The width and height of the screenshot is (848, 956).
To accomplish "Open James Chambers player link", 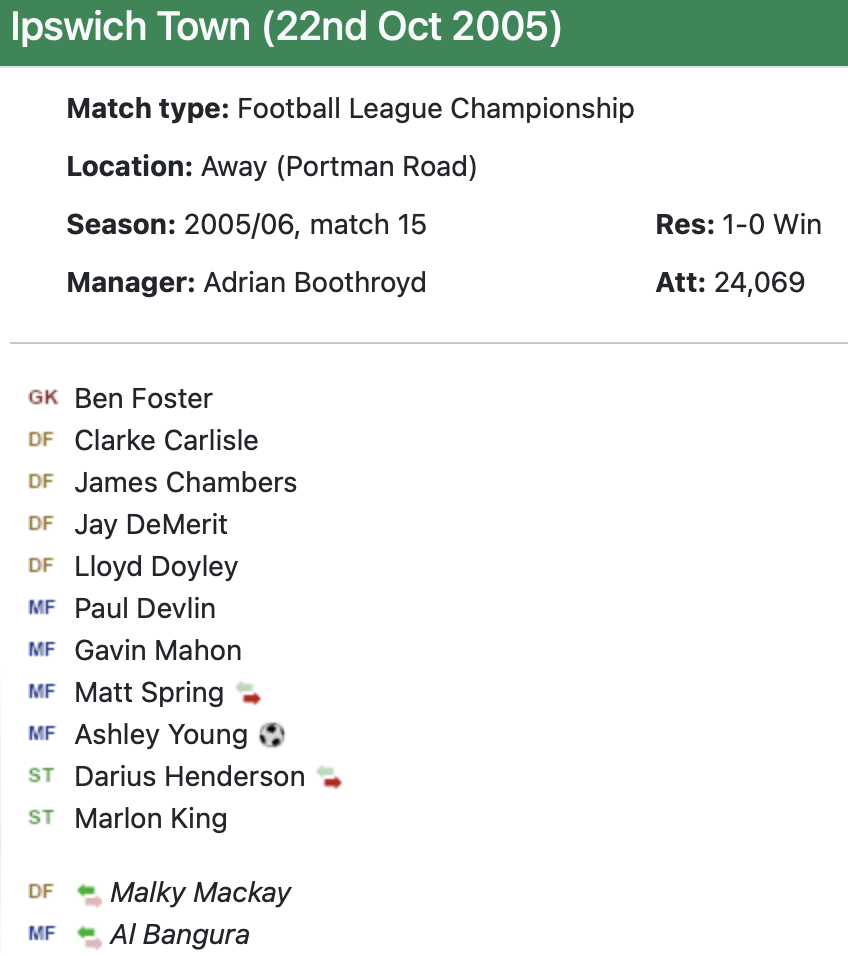I will pos(186,482).
